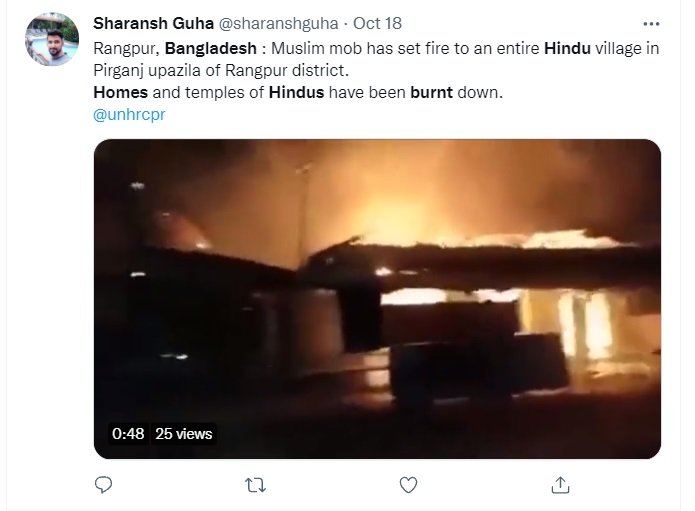Click the 25 views counter

click(x=184, y=433)
